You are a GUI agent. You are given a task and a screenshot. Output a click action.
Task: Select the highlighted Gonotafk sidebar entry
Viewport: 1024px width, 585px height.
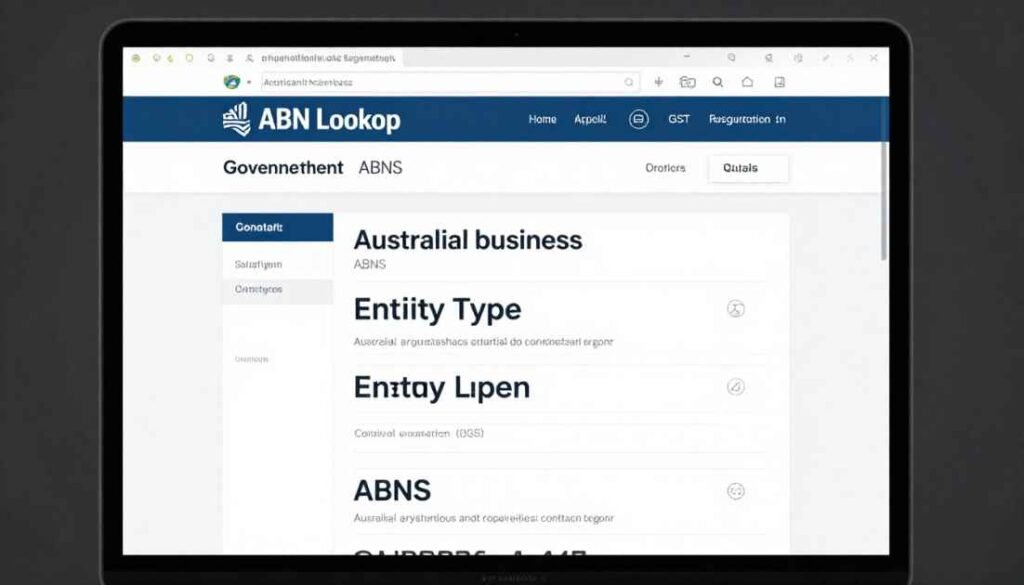tap(276, 227)
